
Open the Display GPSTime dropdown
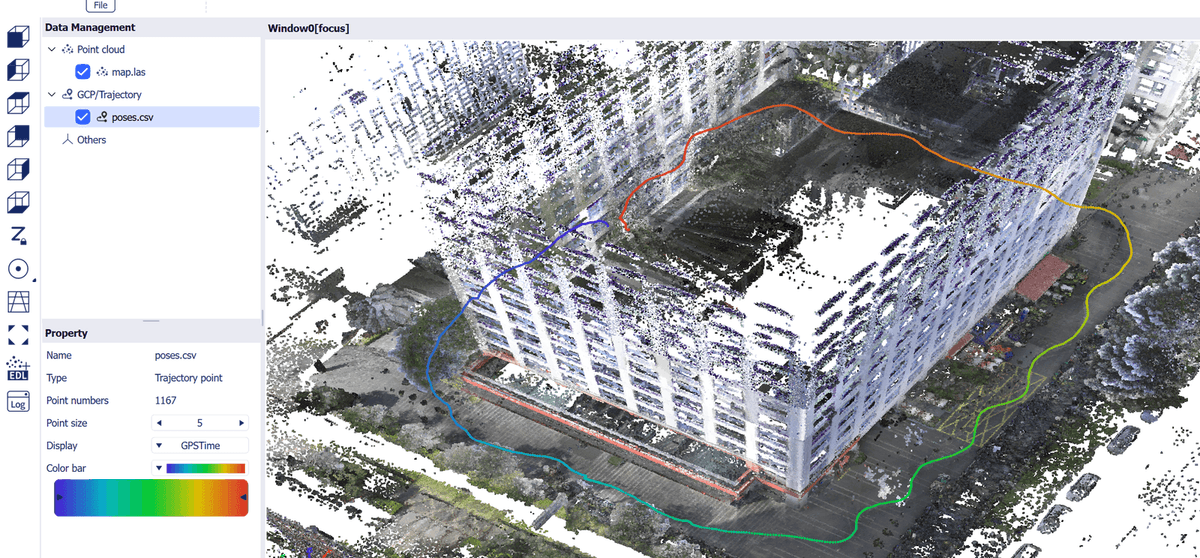[200, 446]
